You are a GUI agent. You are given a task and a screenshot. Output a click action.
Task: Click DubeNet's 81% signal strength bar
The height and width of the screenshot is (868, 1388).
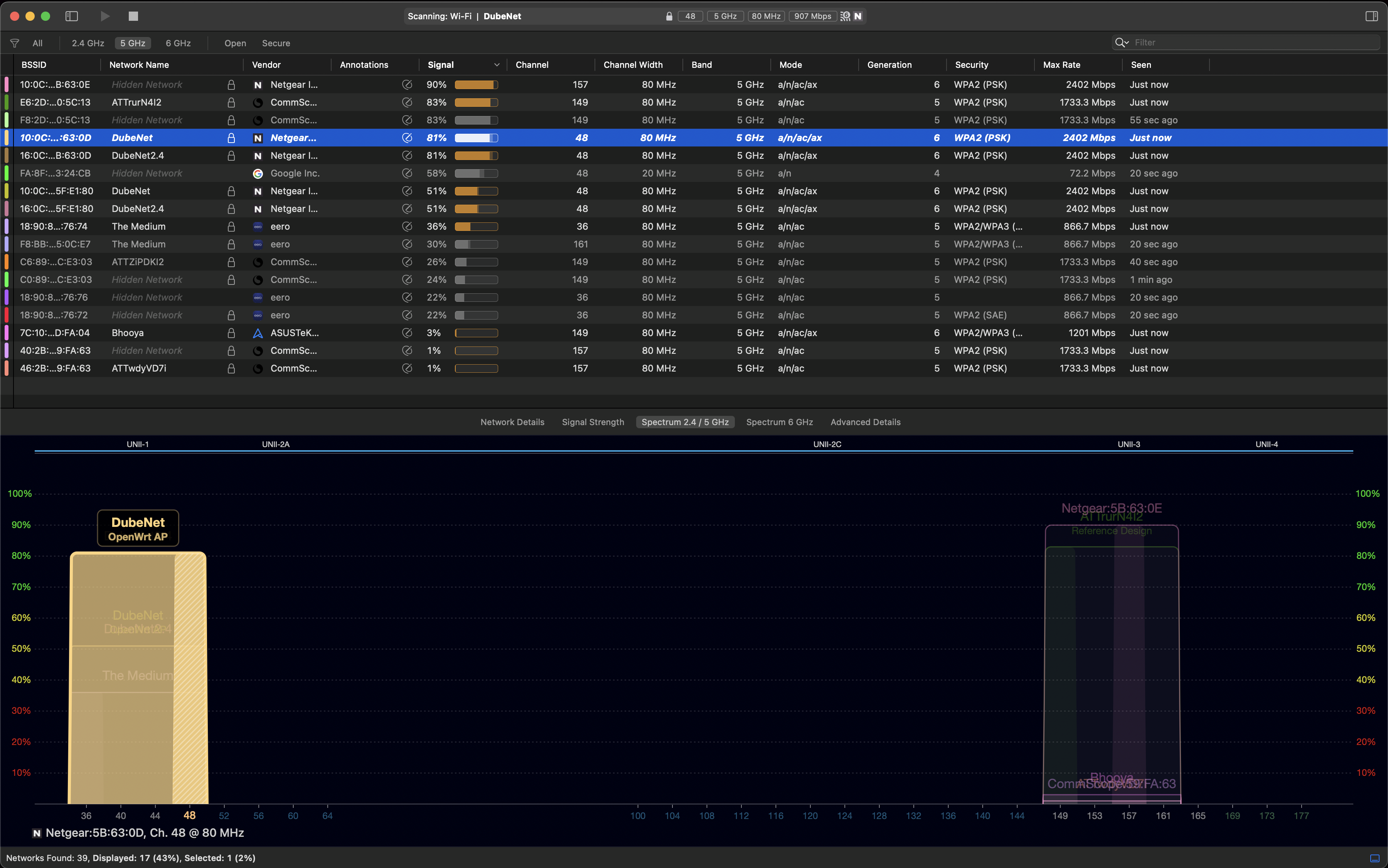pyautogui.click(x=475, y=138)
